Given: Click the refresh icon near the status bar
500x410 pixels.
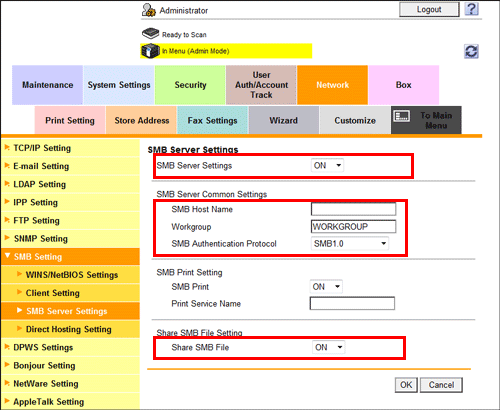Looking at the screenshot, I should coord(471,51).
